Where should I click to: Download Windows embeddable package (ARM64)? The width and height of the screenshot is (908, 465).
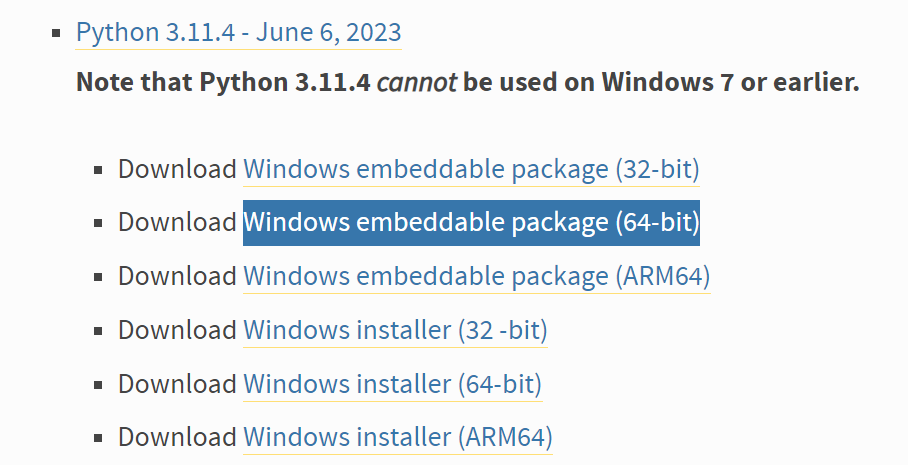(476, 275)
